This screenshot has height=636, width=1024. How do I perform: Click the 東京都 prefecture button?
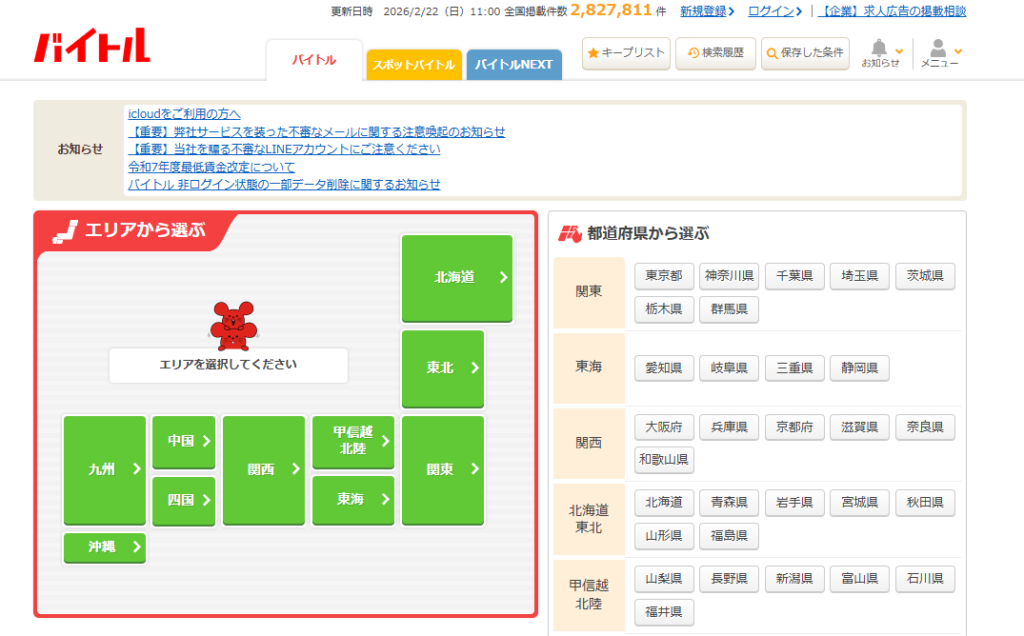tap(663, 276)
